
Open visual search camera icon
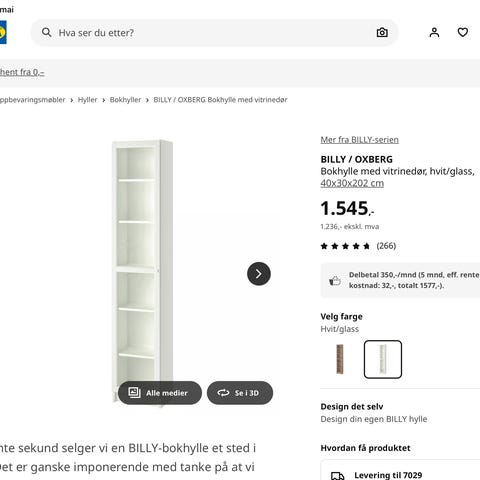pos(382,32)
